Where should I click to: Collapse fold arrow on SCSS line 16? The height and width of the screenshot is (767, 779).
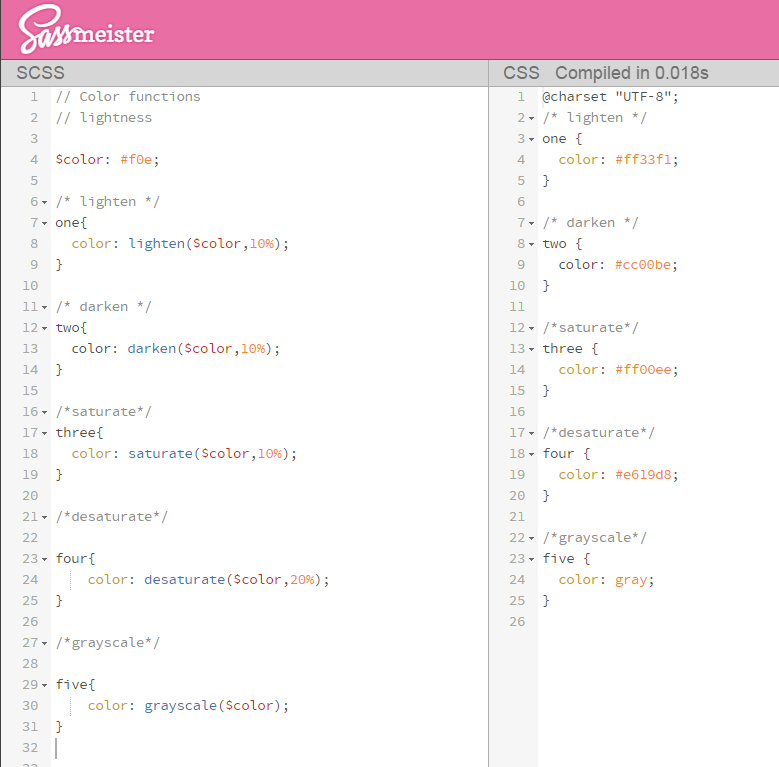[45, 412]
